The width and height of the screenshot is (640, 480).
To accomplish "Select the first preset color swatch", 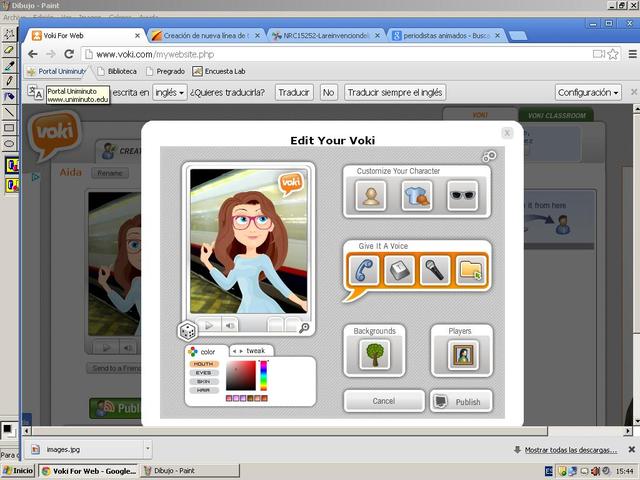I will click(x=229, y=398).
